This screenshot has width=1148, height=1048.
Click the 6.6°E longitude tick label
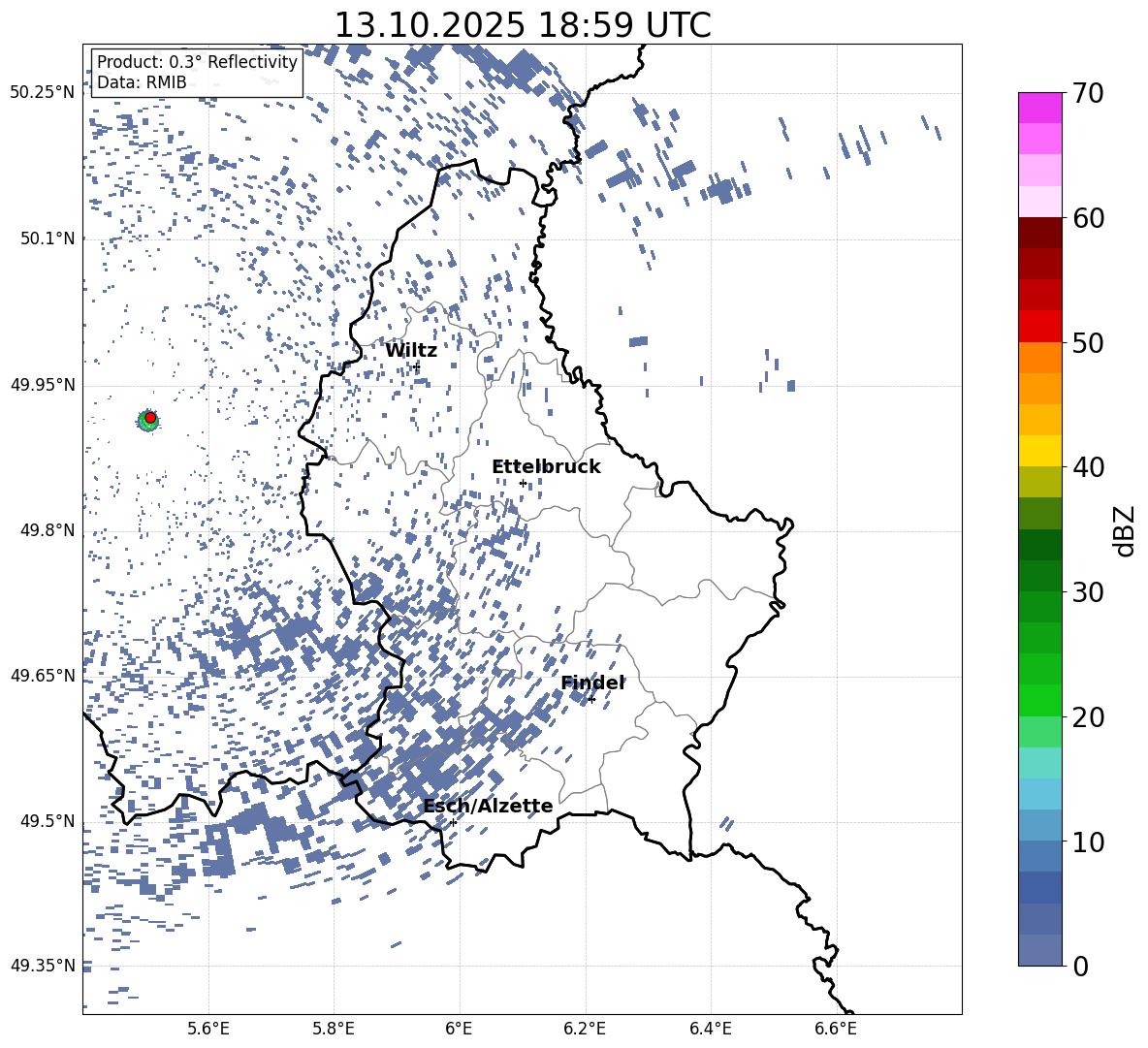pos(836,1029)
